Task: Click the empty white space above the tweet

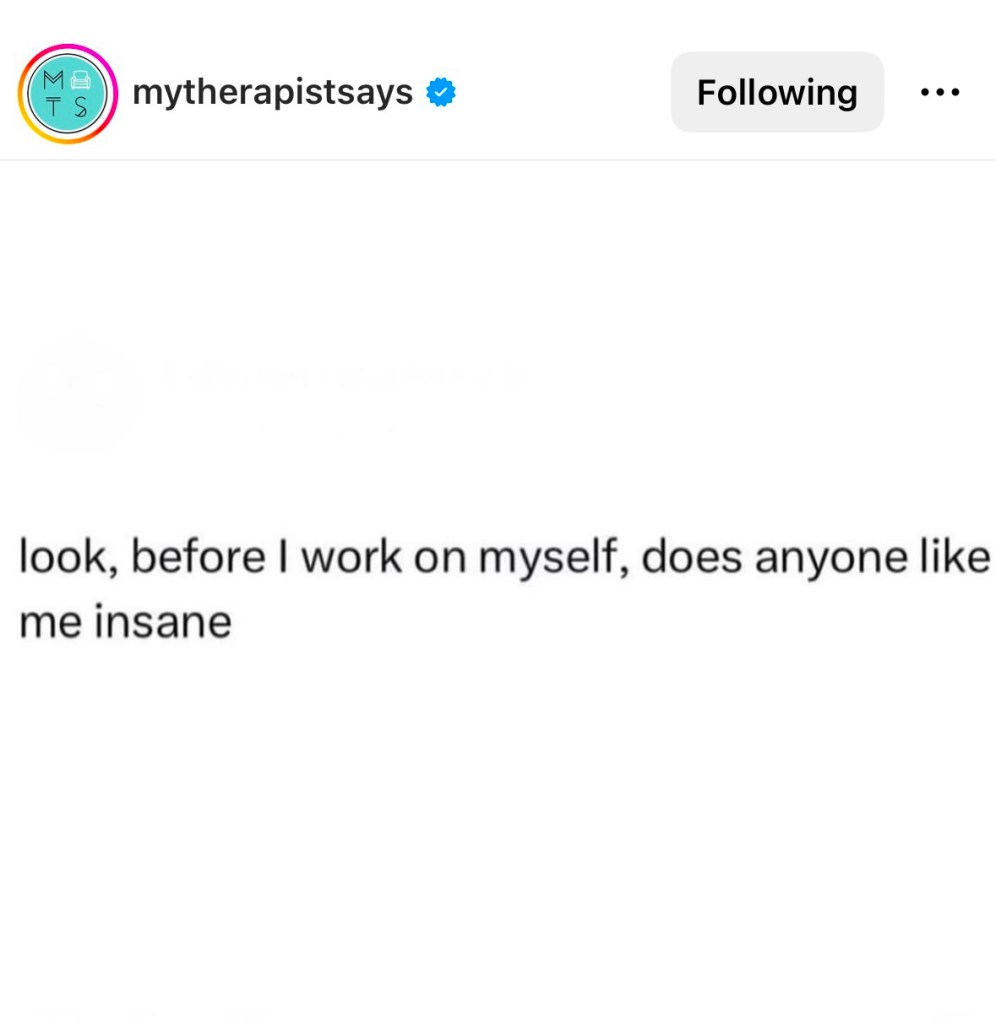Action: [500, 250]
